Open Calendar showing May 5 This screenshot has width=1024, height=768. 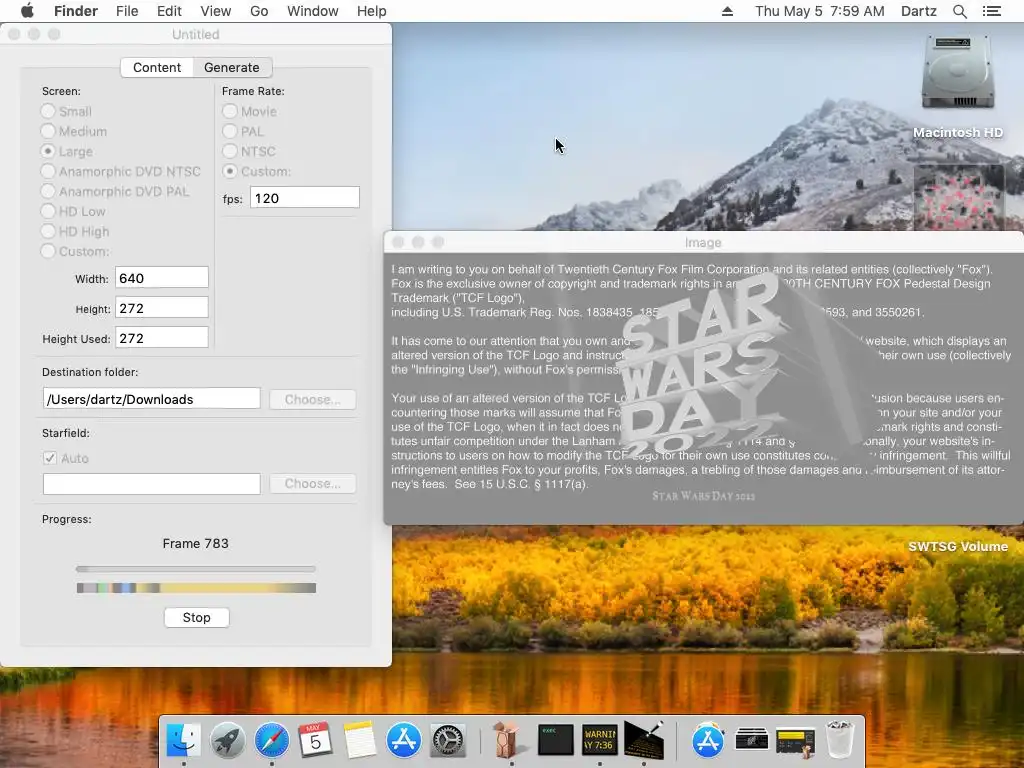click(x=315, y=740)
